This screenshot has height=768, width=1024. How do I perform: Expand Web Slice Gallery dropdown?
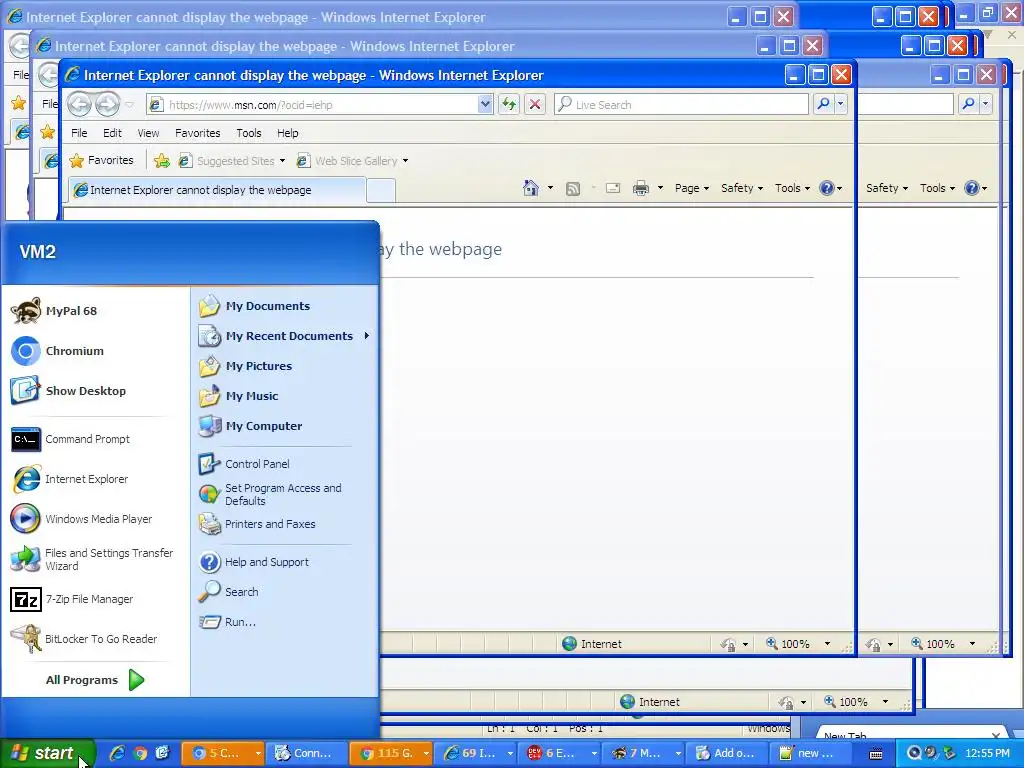(x=405, y=161)
